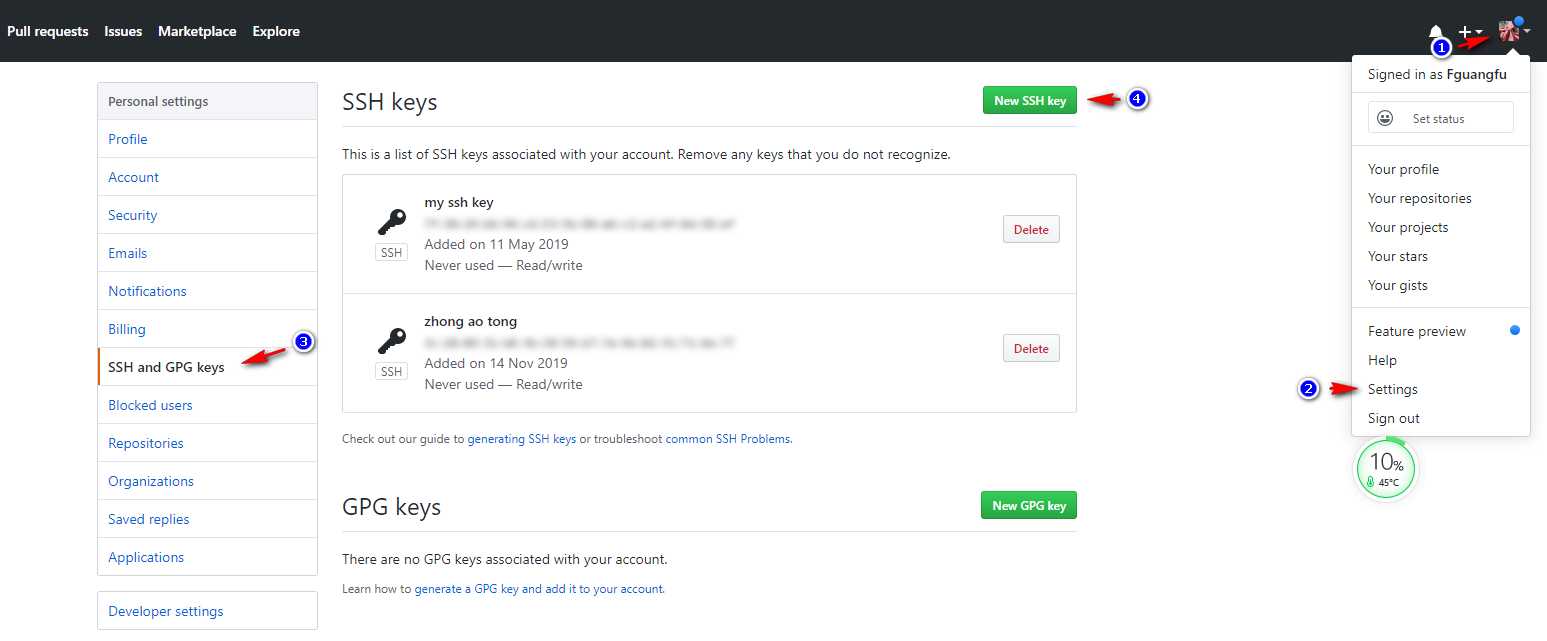Open Developer settings in the sidebar
The image size is (1547, 641).
coord(166,611)
